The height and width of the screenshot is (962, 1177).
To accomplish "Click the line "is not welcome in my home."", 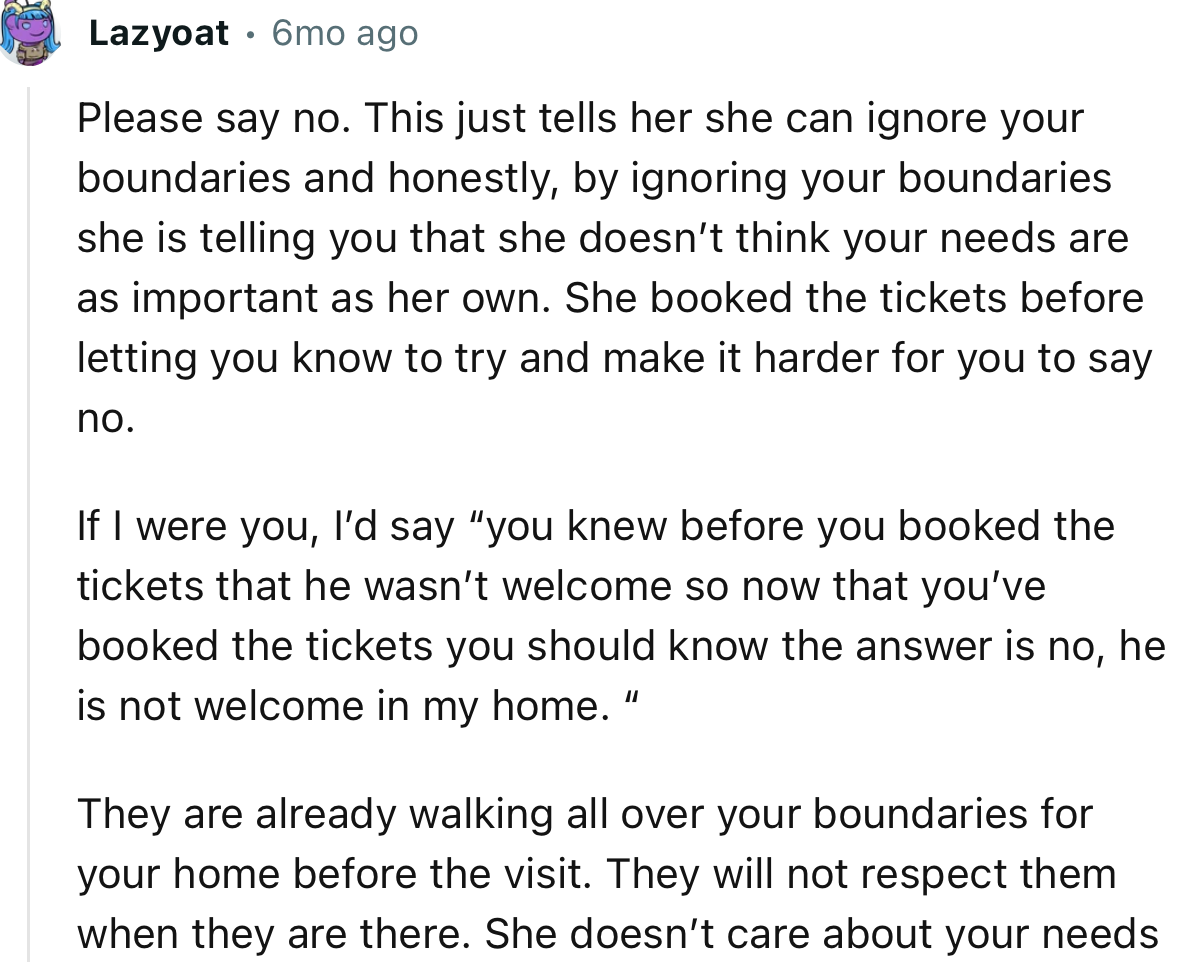I will click(340, 706).
